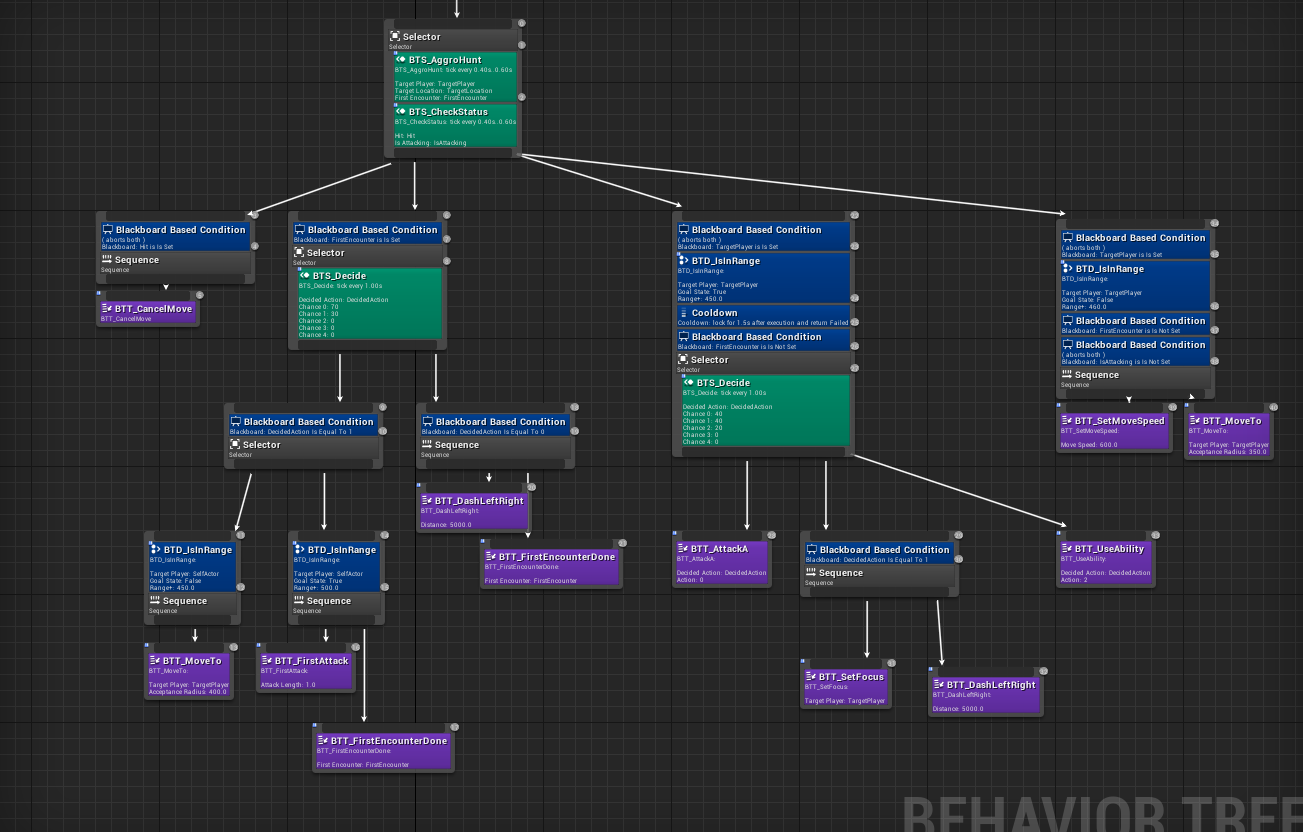This screenshot has height=832, width=1303.
Task: Click the BTT_AttackA task icon
Action: point(683,549)
